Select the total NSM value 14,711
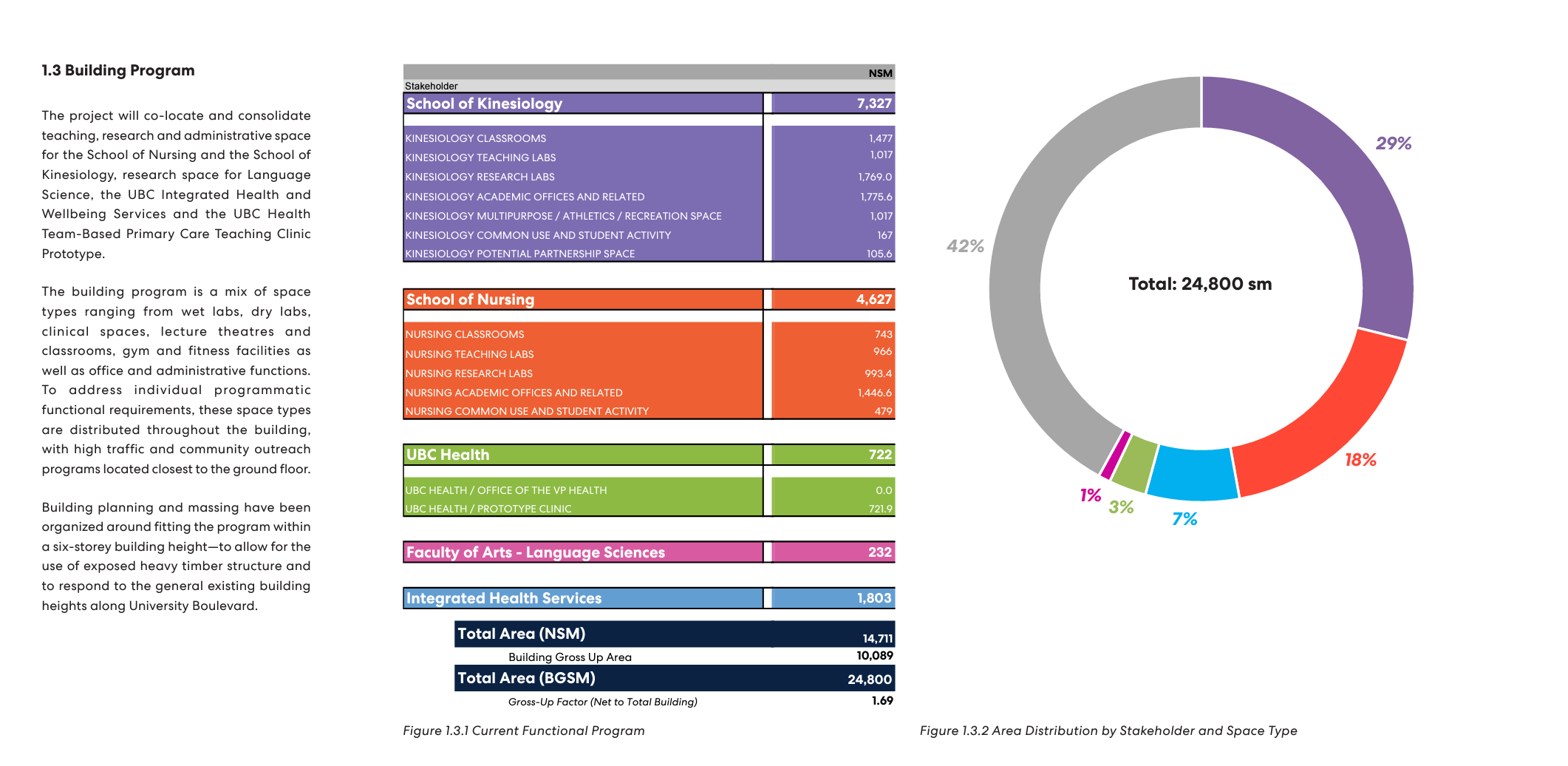The width and height of the screenshot is (1568, 766). coord(878,638)
